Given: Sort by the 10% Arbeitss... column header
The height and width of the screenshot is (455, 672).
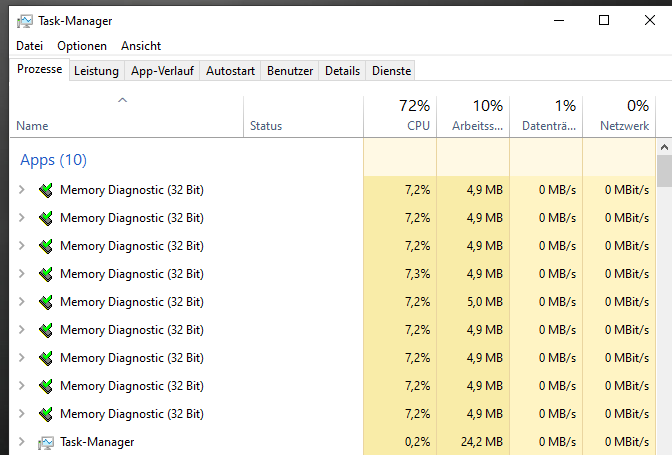Looking at the screenshot, I should pyautogui.click(x=473, y=116).
